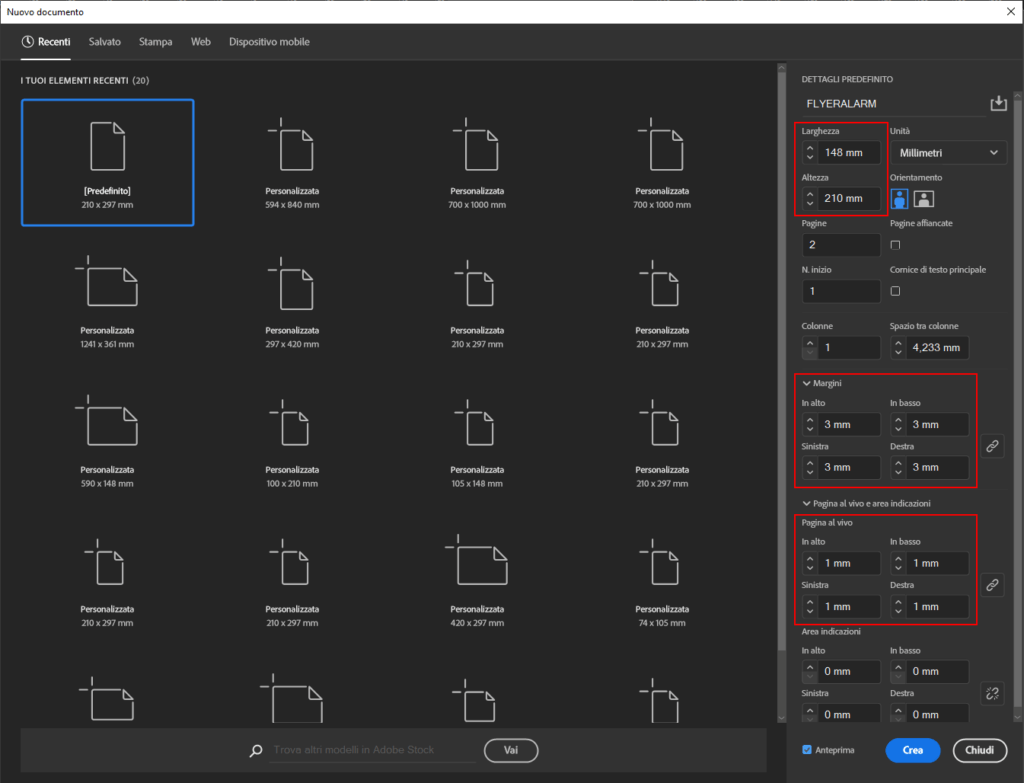Click the Crea button

[x=912, y=750]
